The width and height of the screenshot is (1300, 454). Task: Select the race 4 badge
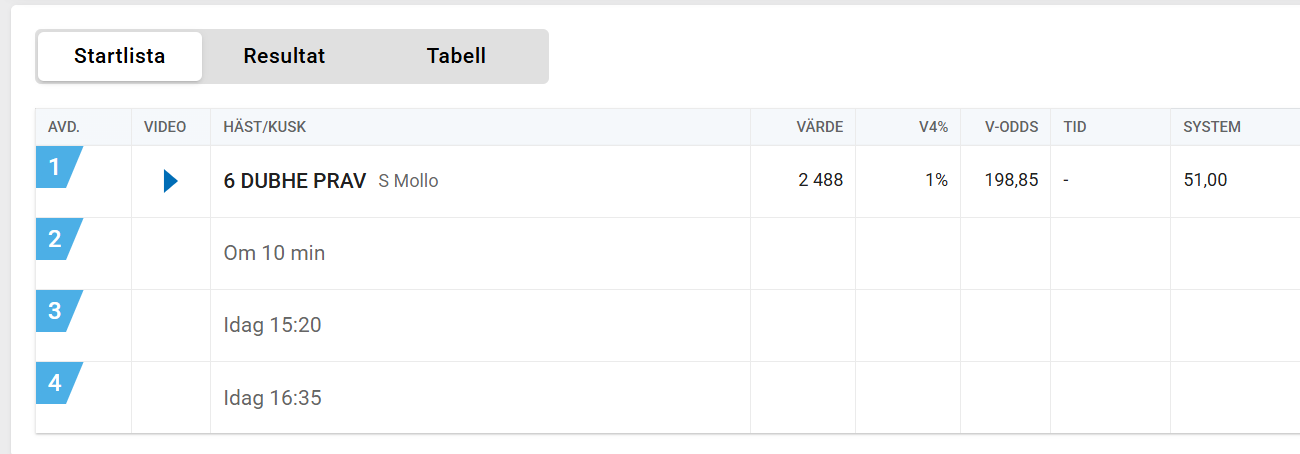coord(58,383)
